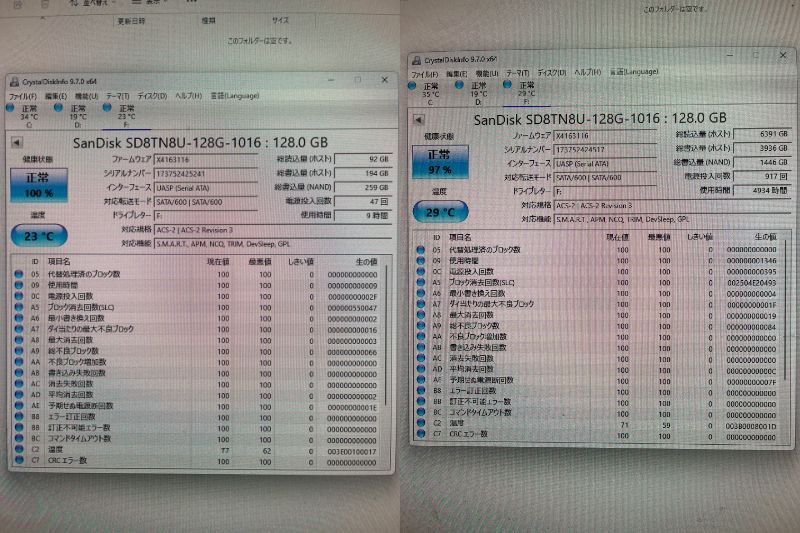800x533 pixels.
Task: Click status circle for 代替処理済のブロック数, right window
Action: (420, 250)
